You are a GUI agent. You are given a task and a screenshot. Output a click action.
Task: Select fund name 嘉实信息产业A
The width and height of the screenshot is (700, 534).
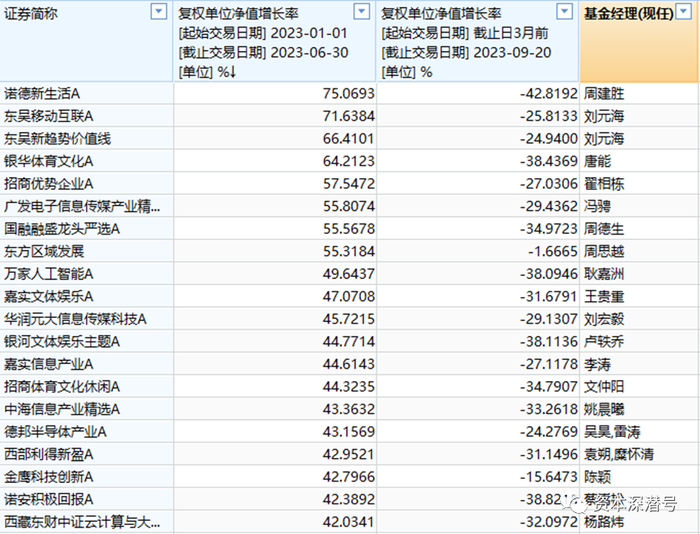[x=49, y=364]
